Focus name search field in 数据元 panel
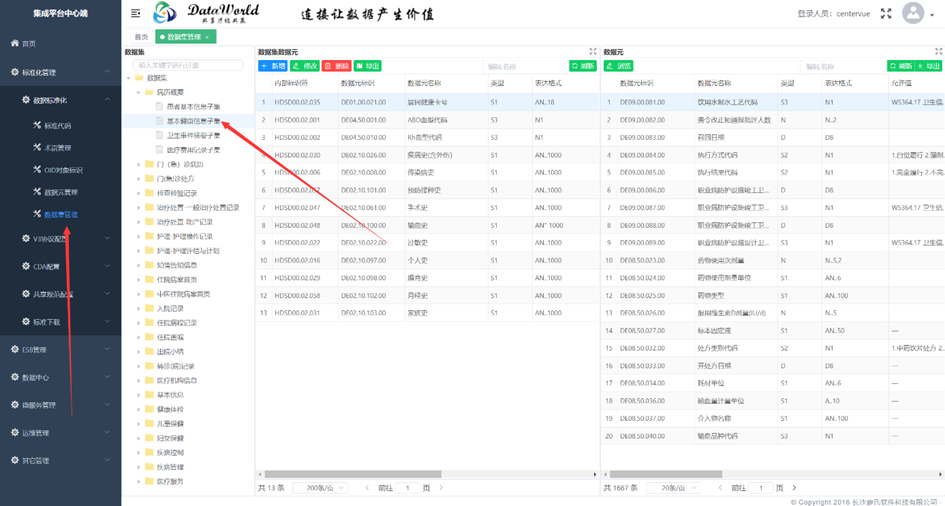The height and width of the screenshot is (506, 945). (843, 66)
